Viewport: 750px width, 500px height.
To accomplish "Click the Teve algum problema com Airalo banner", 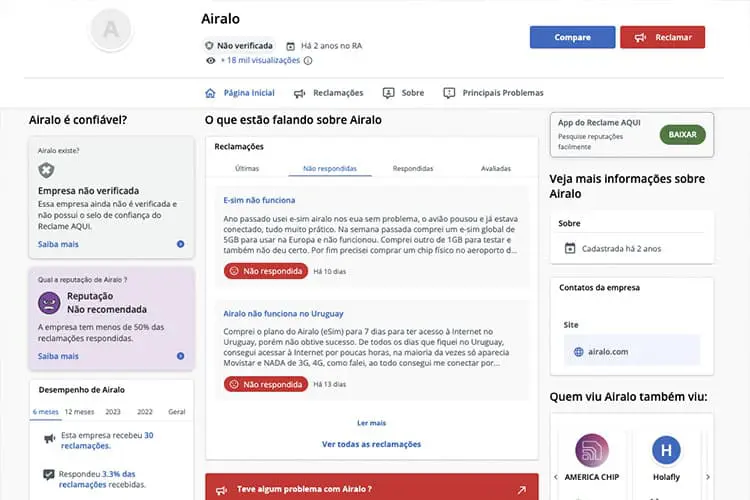I will [x=372, y=488].
